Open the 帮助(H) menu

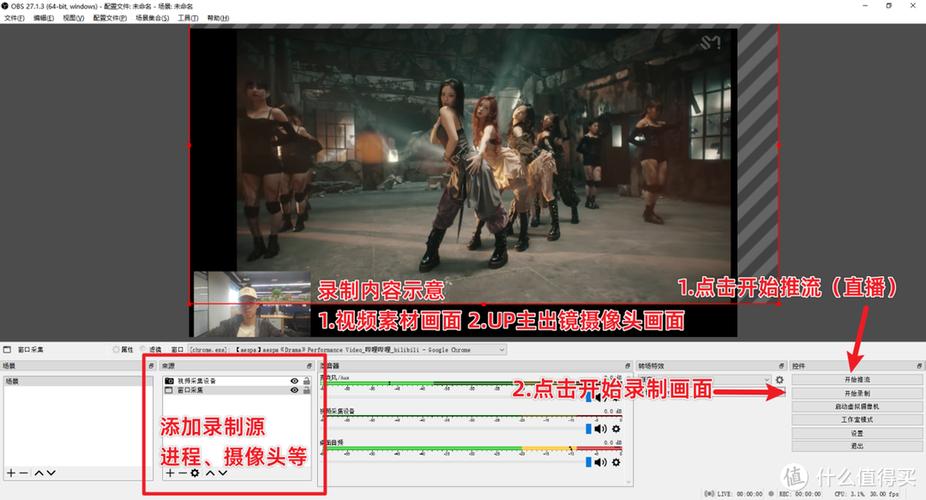coord(218,18)
